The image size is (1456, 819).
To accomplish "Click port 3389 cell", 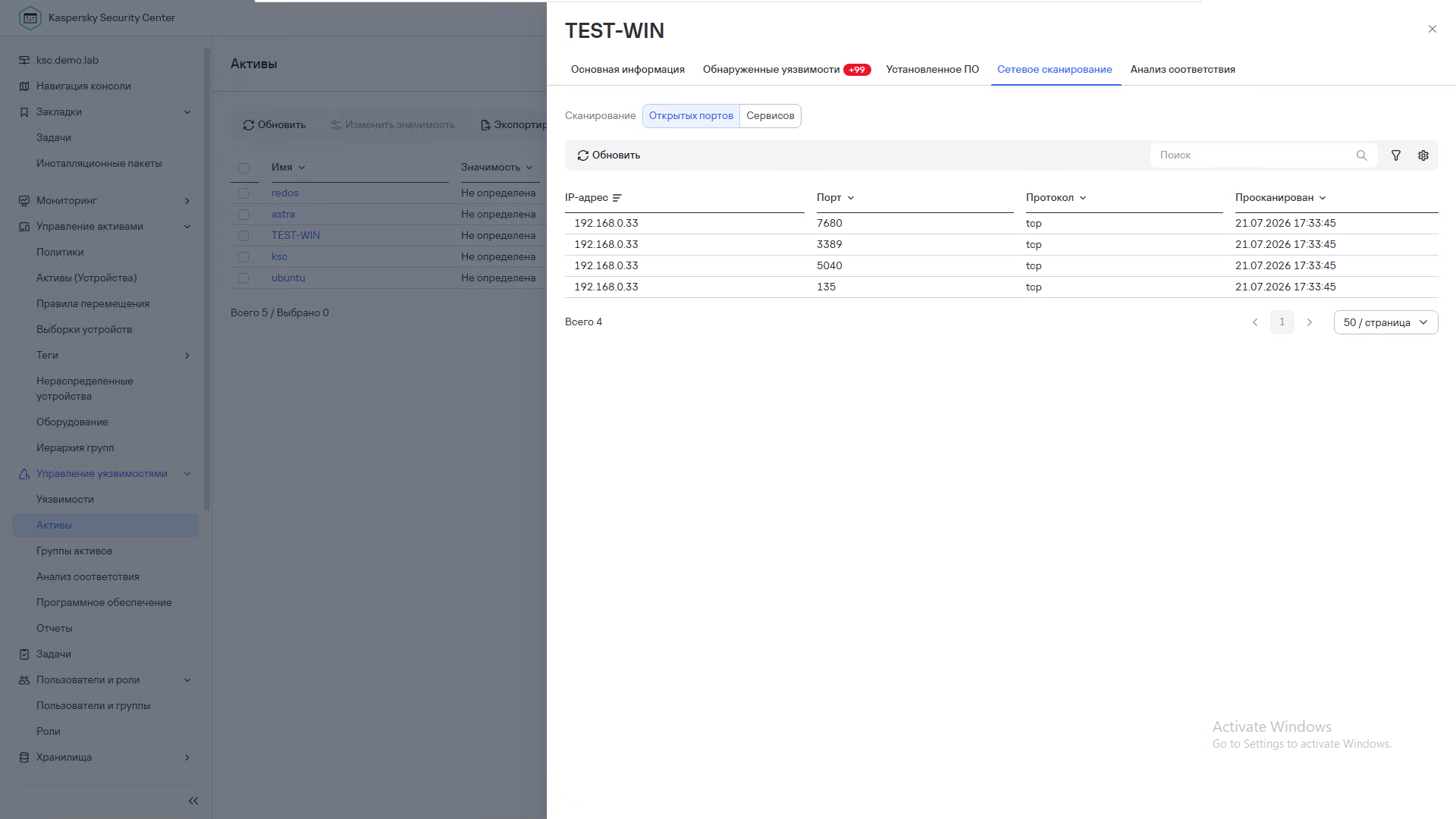I will [830, 245].
